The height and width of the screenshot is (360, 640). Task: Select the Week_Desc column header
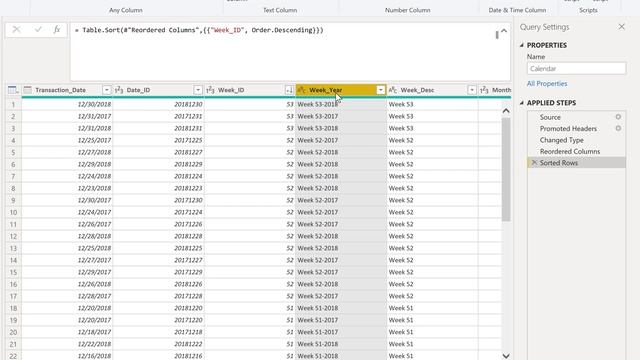432,90
